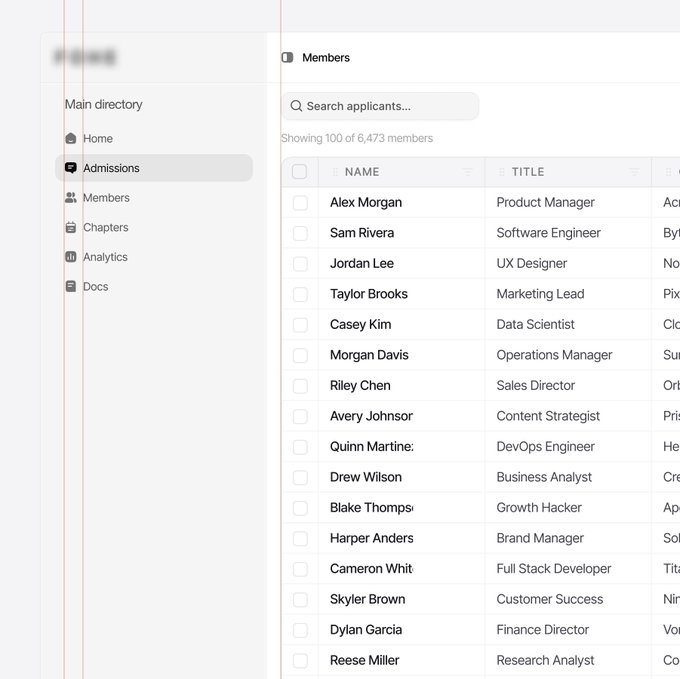Click the name Taylor Brooks
This screenshot has height=679, width=680.
(369, 294)
